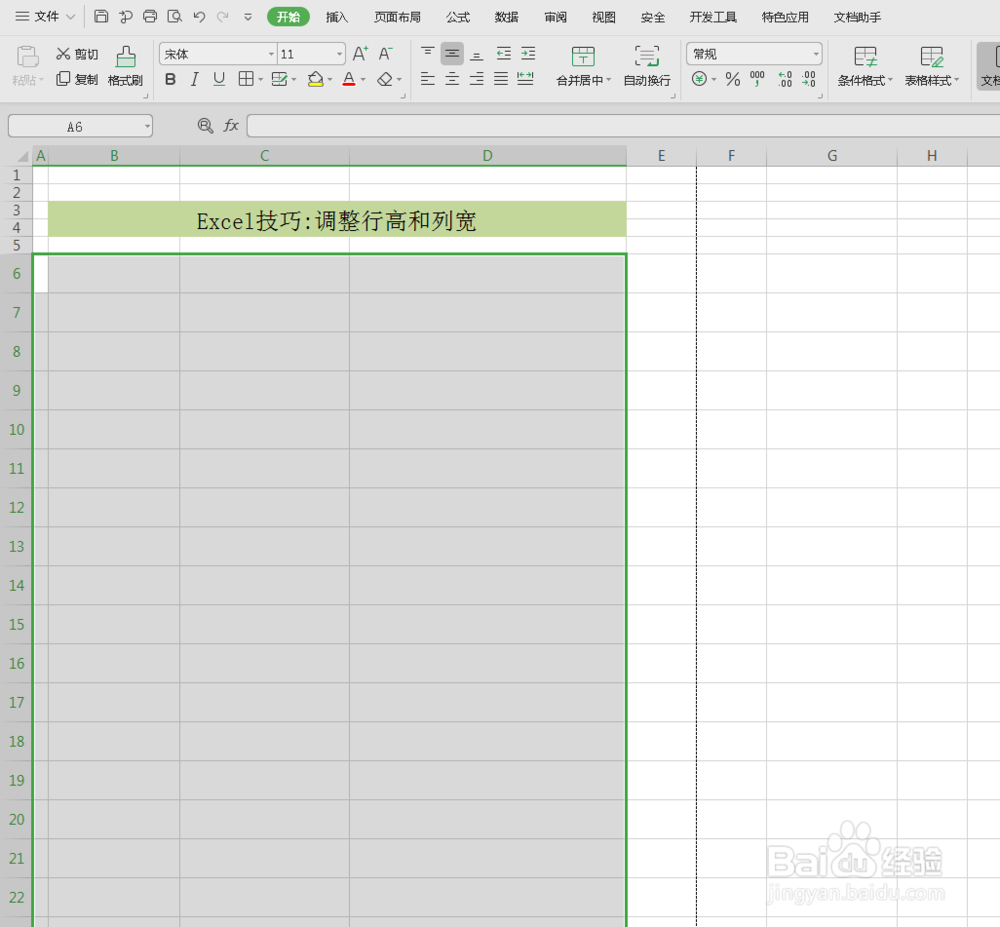Click the Save icon in quick access toolbar
Viewport: 1000px width, 927px height.
point(101,17)
